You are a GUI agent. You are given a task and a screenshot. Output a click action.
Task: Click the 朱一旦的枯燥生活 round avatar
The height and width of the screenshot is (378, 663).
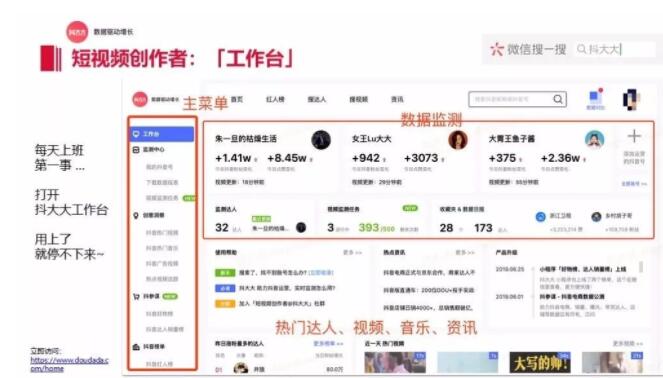321,140
